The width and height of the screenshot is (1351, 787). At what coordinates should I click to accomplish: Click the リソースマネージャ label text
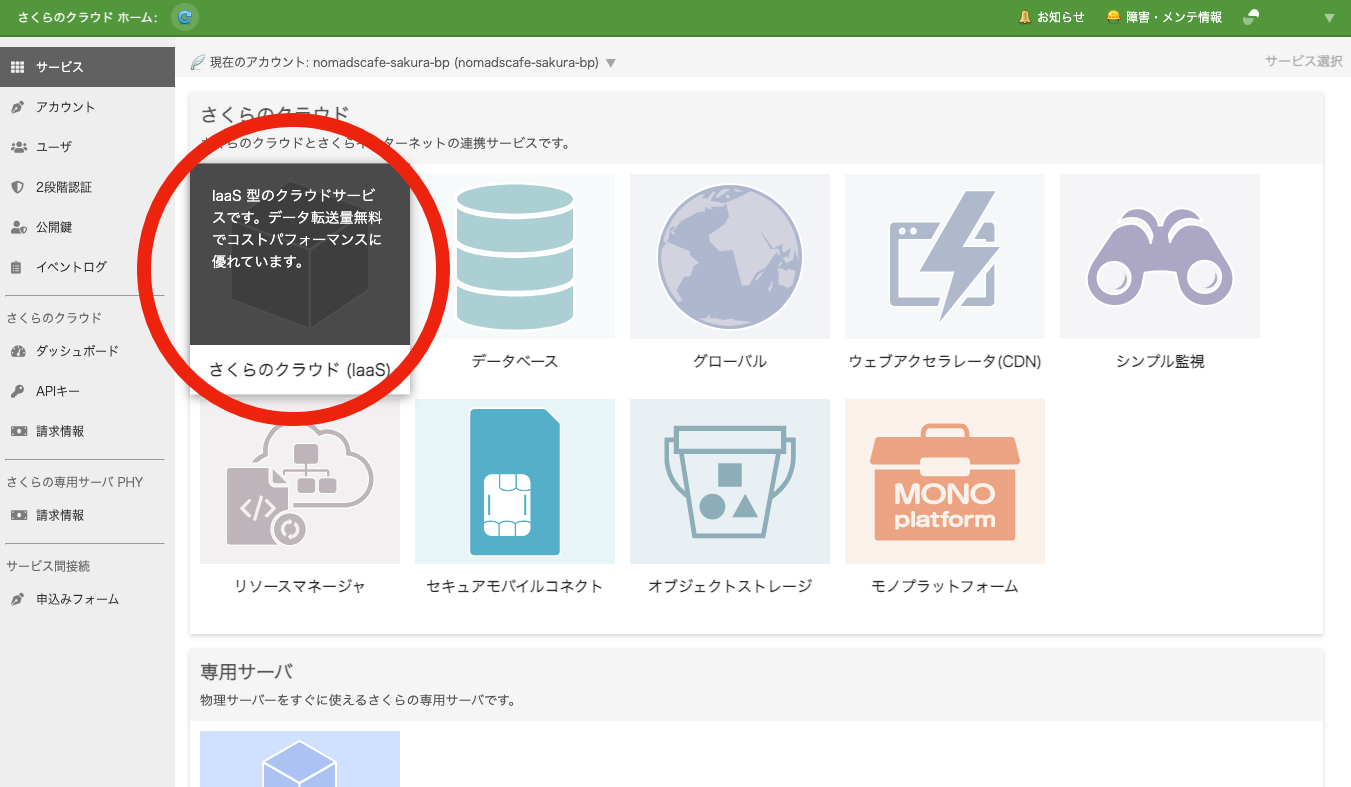click(300, 586)
